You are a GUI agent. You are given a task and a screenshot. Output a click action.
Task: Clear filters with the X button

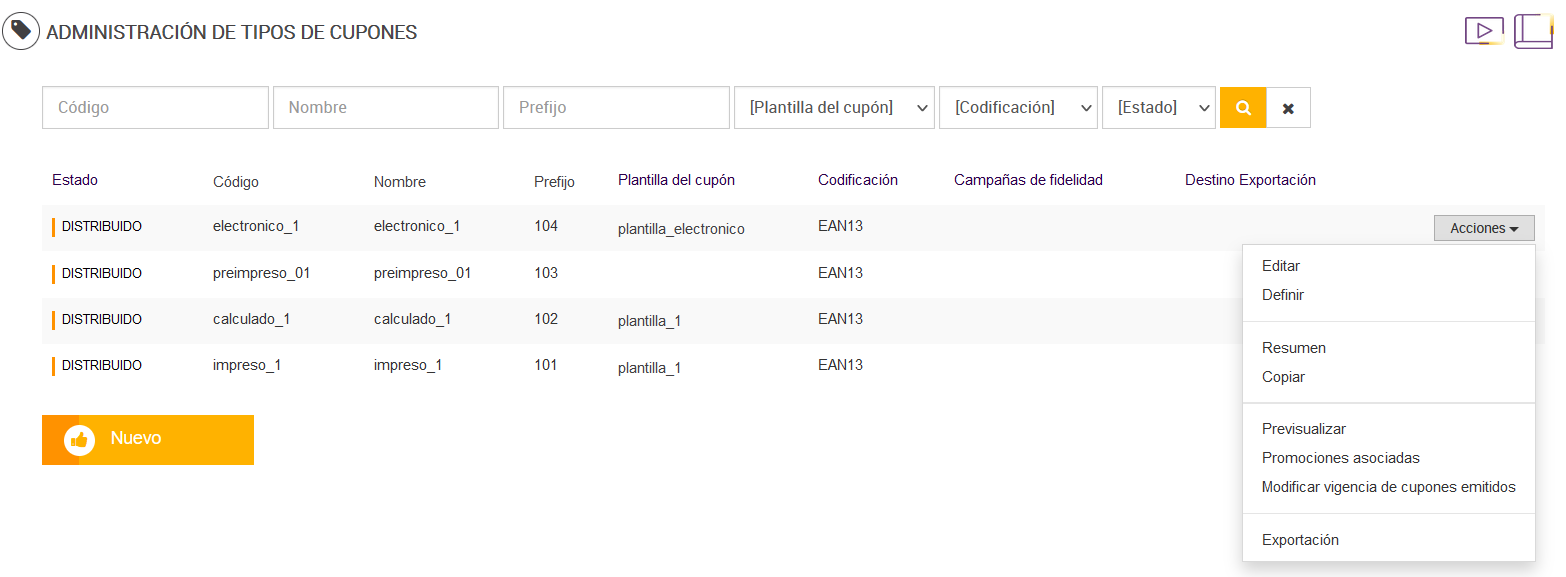[1288, 108]
